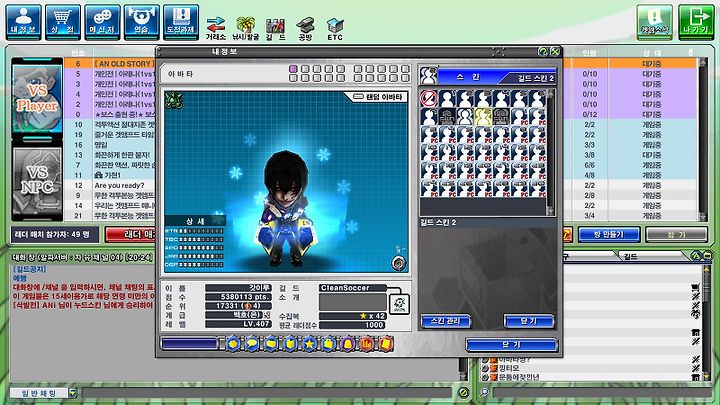This screenshot has height=405, width=720.
Task: Open the 상점 shop cart icon
Action: click(x=62, y=22)
